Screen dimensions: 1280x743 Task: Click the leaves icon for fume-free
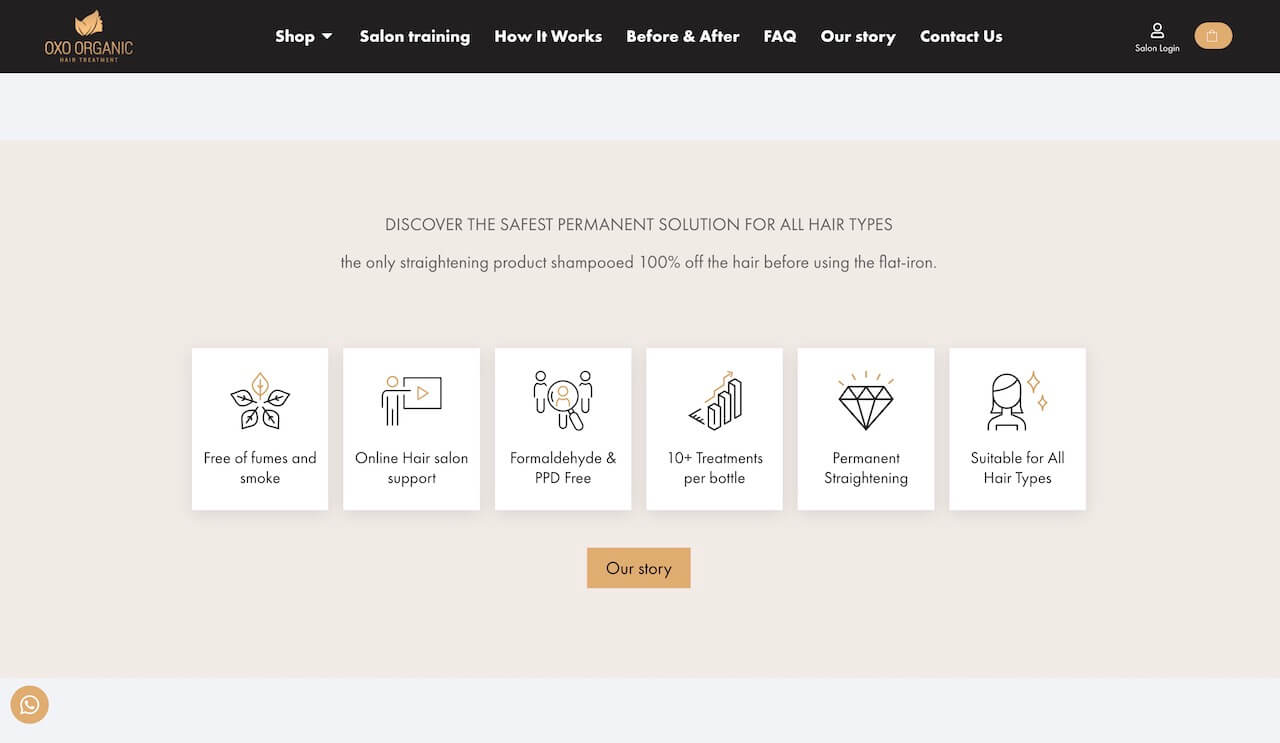(260, 401)
